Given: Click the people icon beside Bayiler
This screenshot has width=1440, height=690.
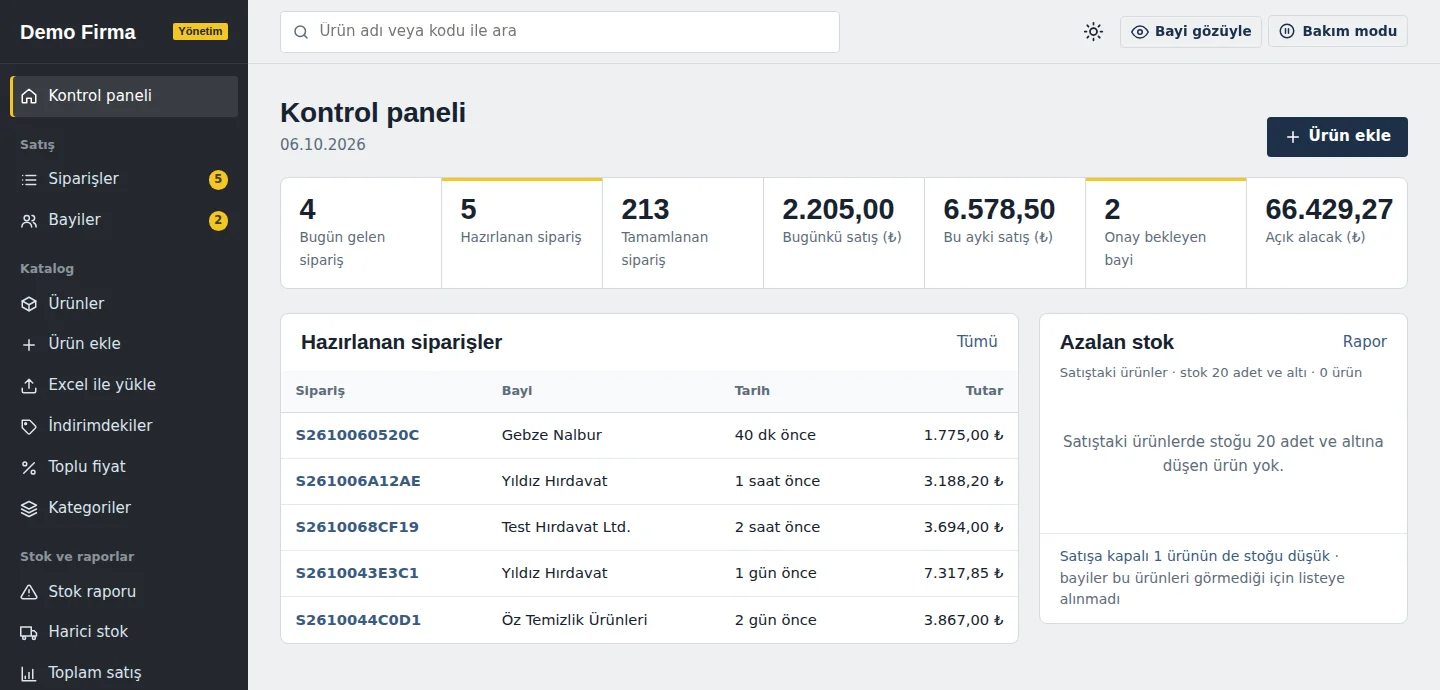Looking at the screenshot, I should pos(29,220).
